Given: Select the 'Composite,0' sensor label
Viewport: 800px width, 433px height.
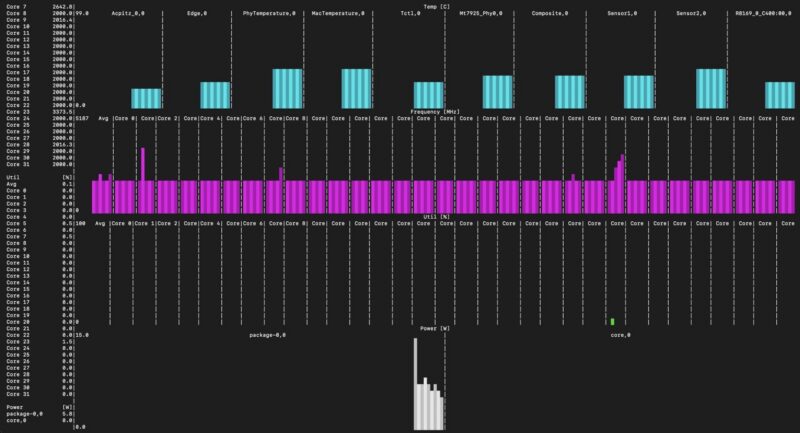Looking at the screenshot, I should click(549, 13).
